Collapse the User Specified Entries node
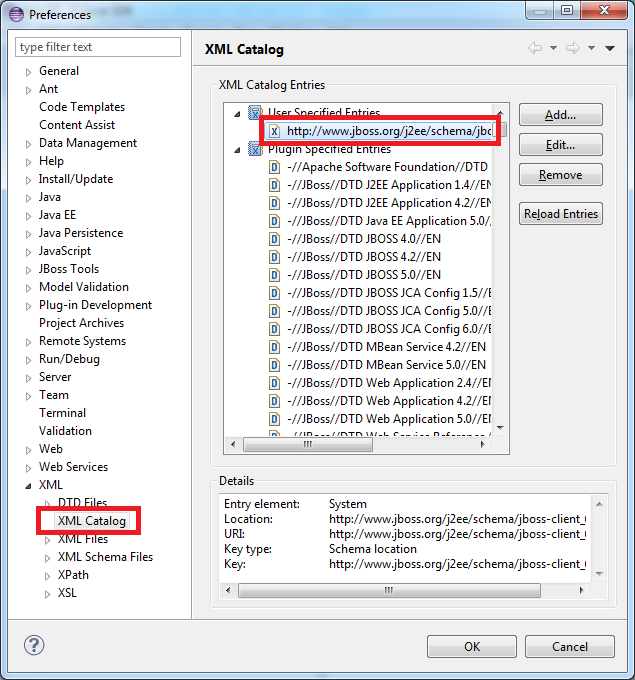 (237, 114)
